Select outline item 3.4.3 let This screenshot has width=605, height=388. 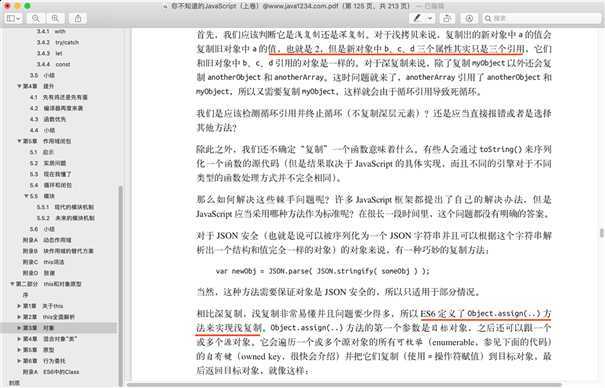[x=49, y=53]
